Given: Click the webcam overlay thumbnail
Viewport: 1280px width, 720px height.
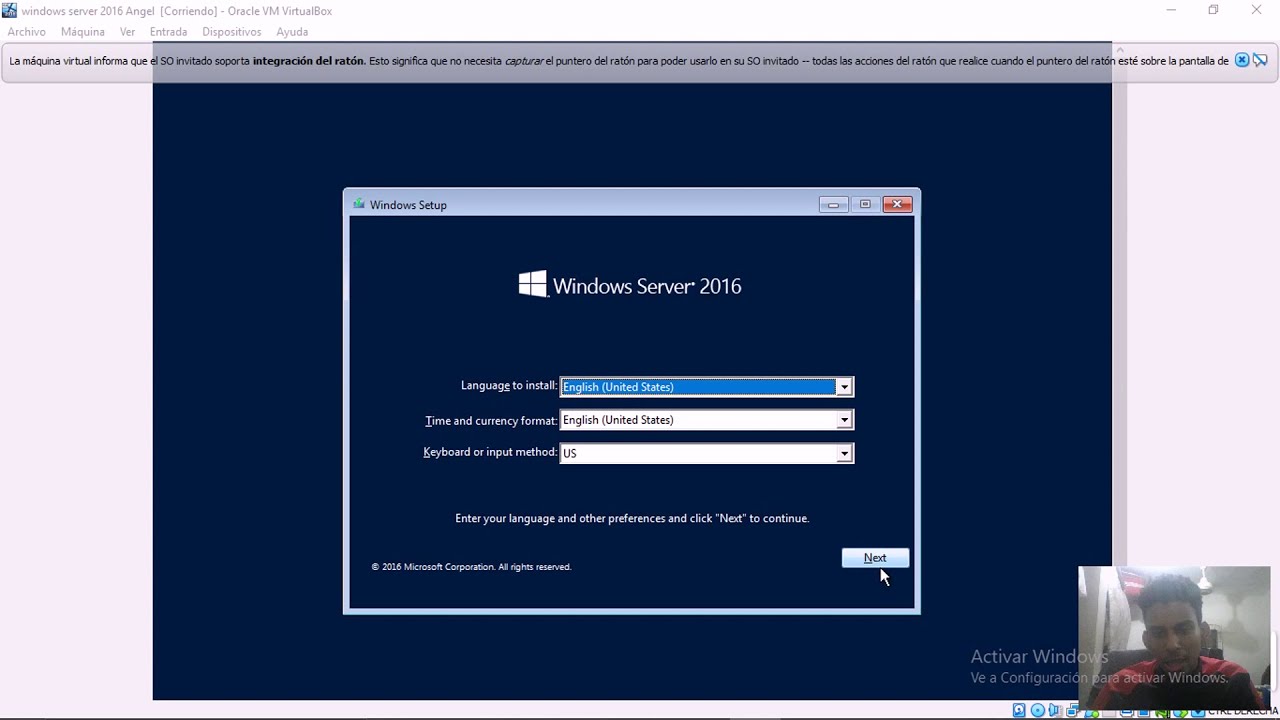Looking at the screenshot, I should pos(1175,639).
